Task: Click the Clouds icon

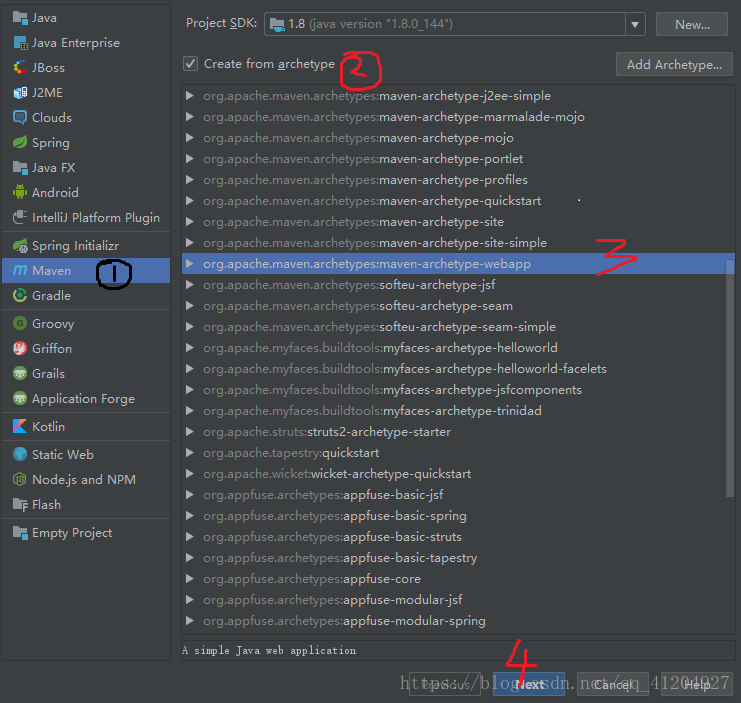Action: click(20, 118)
